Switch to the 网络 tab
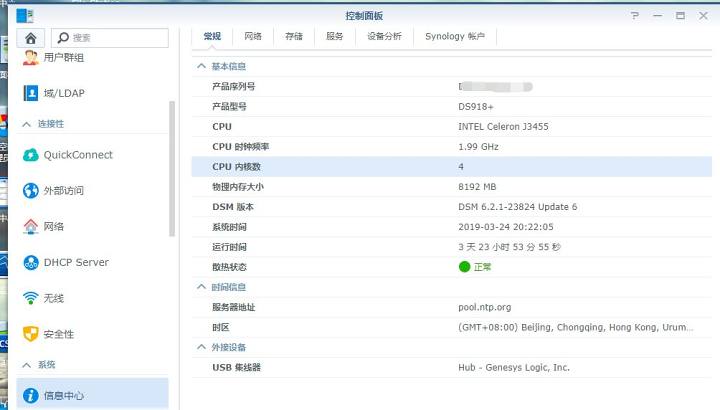The height and width of the screenshot is (410, 720). point(253,36)
